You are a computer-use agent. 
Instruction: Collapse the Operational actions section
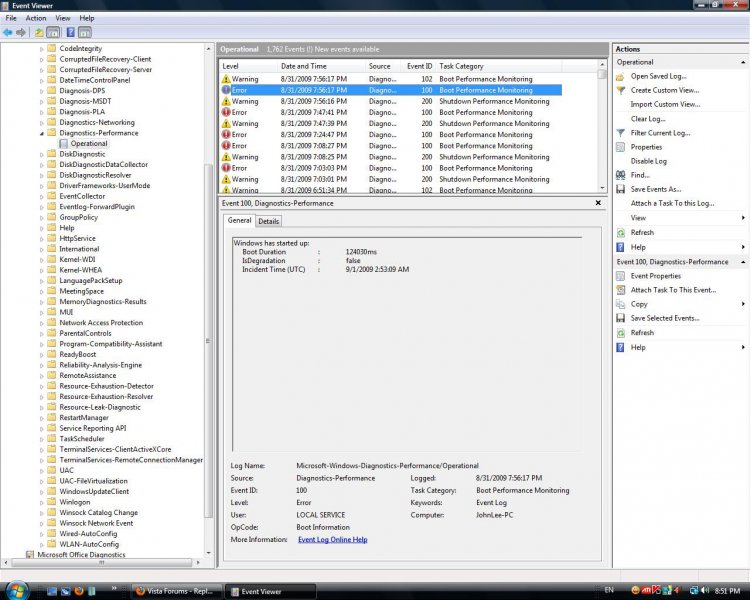click(742, 62)
